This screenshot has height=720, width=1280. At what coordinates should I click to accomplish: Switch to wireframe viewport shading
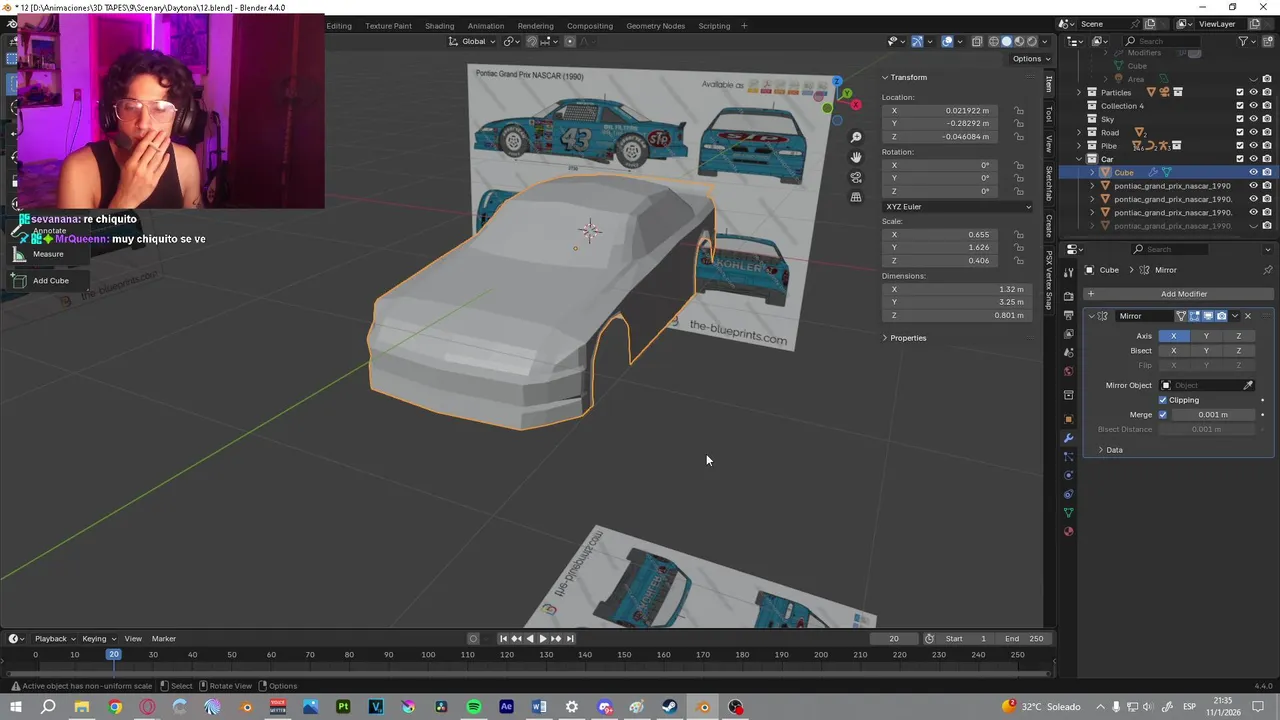[994, 41]
